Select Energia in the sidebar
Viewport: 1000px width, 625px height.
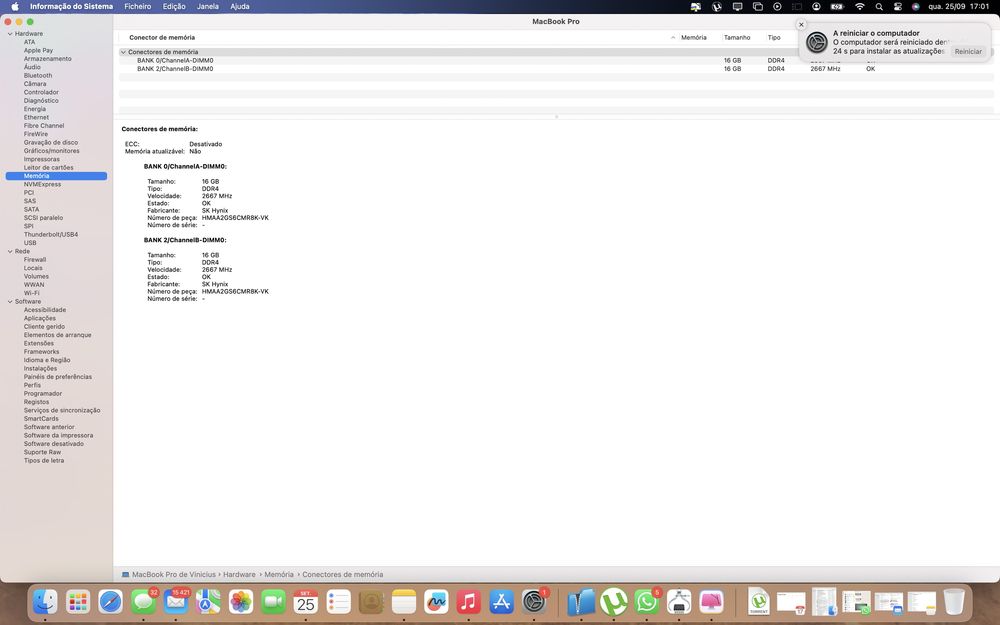pos(35,109)
